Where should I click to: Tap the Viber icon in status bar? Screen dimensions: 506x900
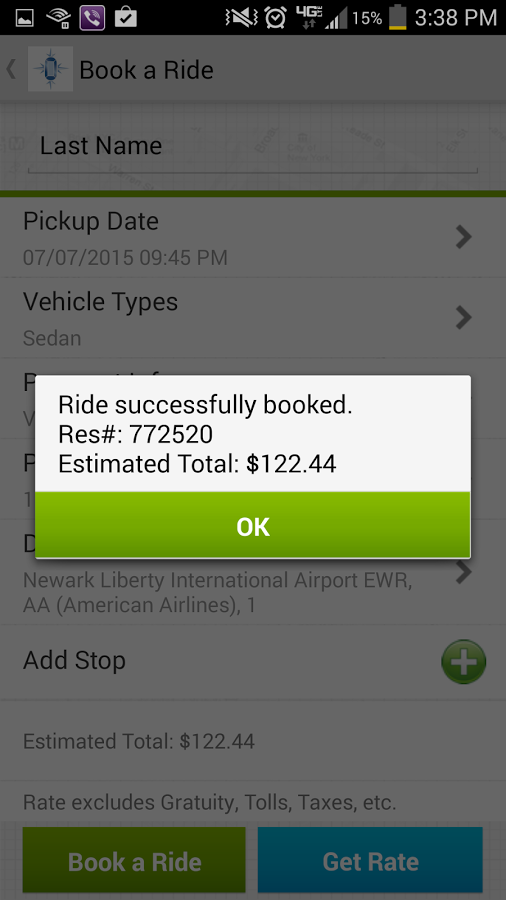[x=92, y=18]
